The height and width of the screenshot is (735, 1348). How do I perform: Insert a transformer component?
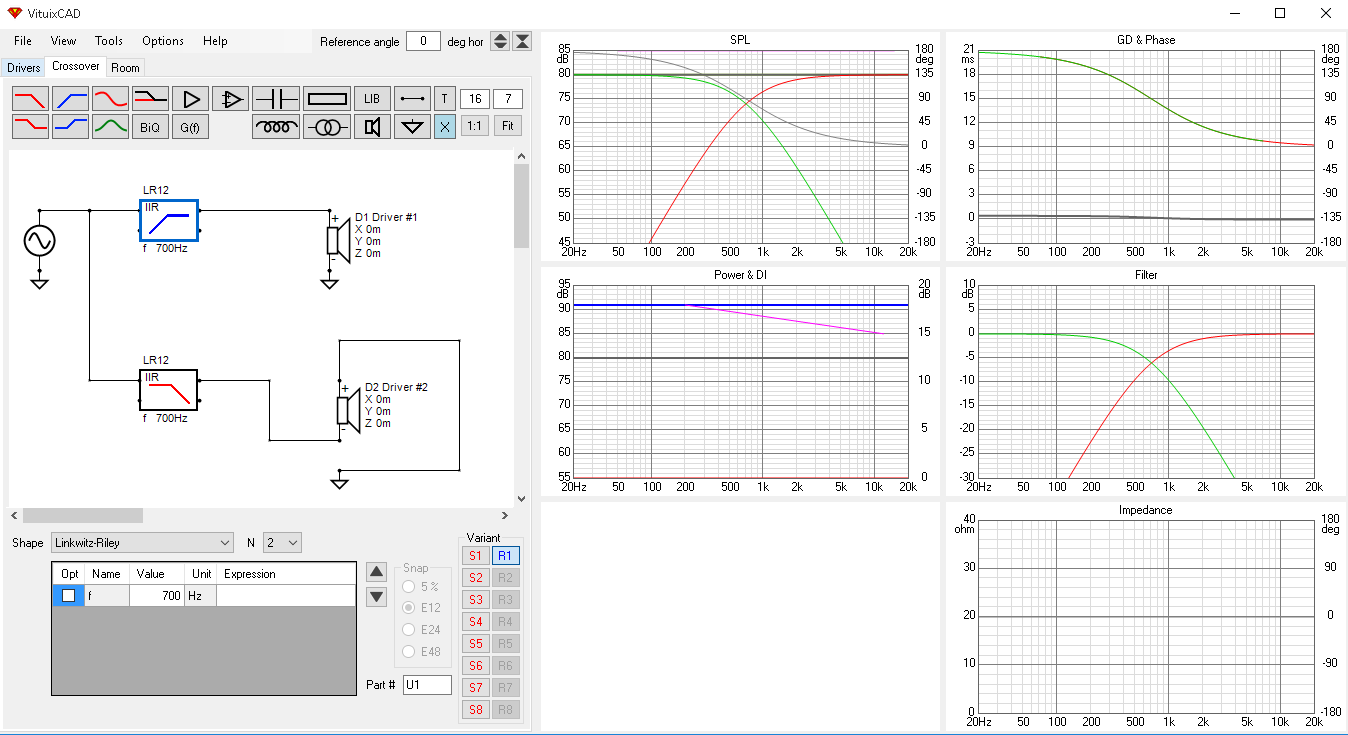point(326,127)
